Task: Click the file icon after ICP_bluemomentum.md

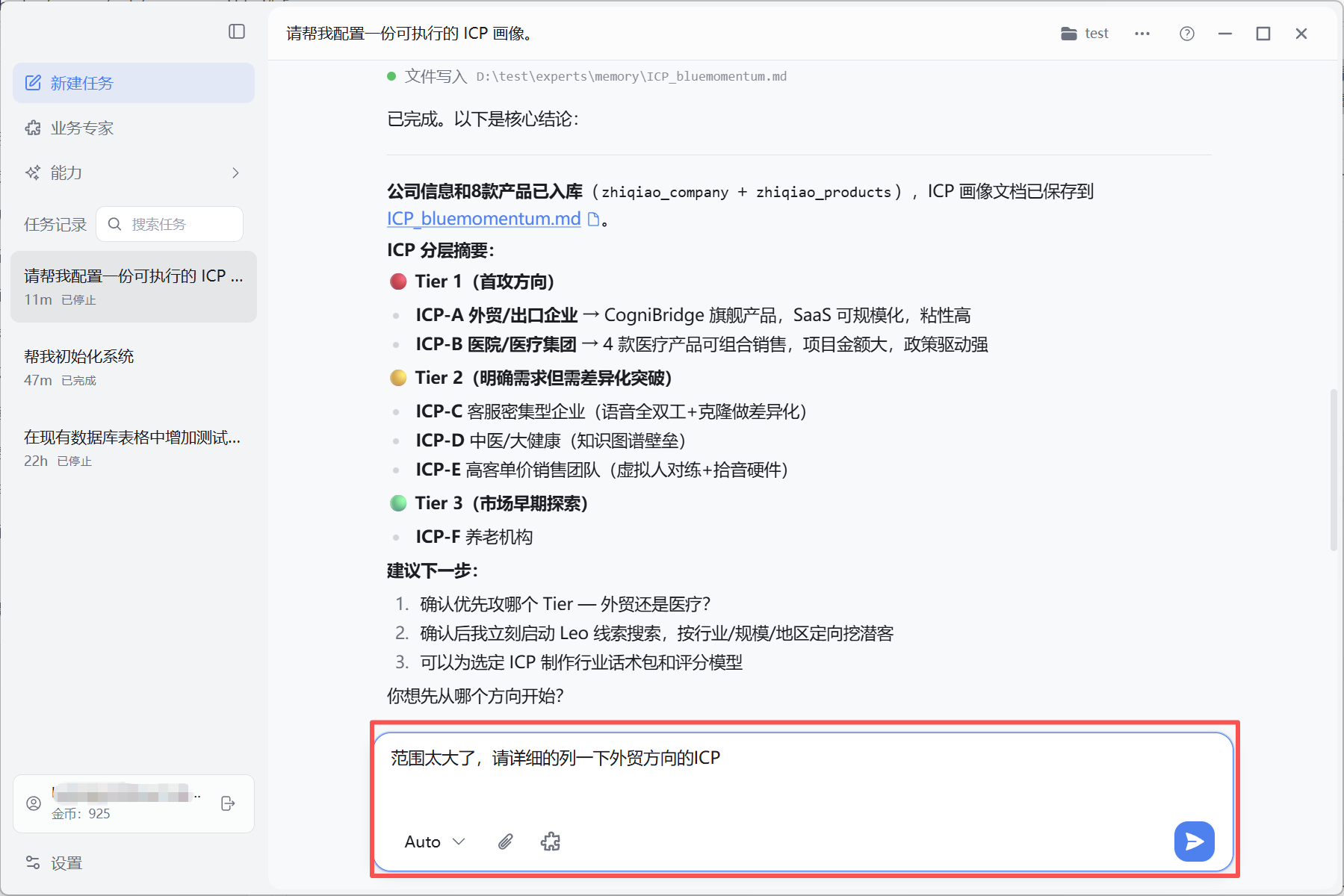Action: [594, 219]
